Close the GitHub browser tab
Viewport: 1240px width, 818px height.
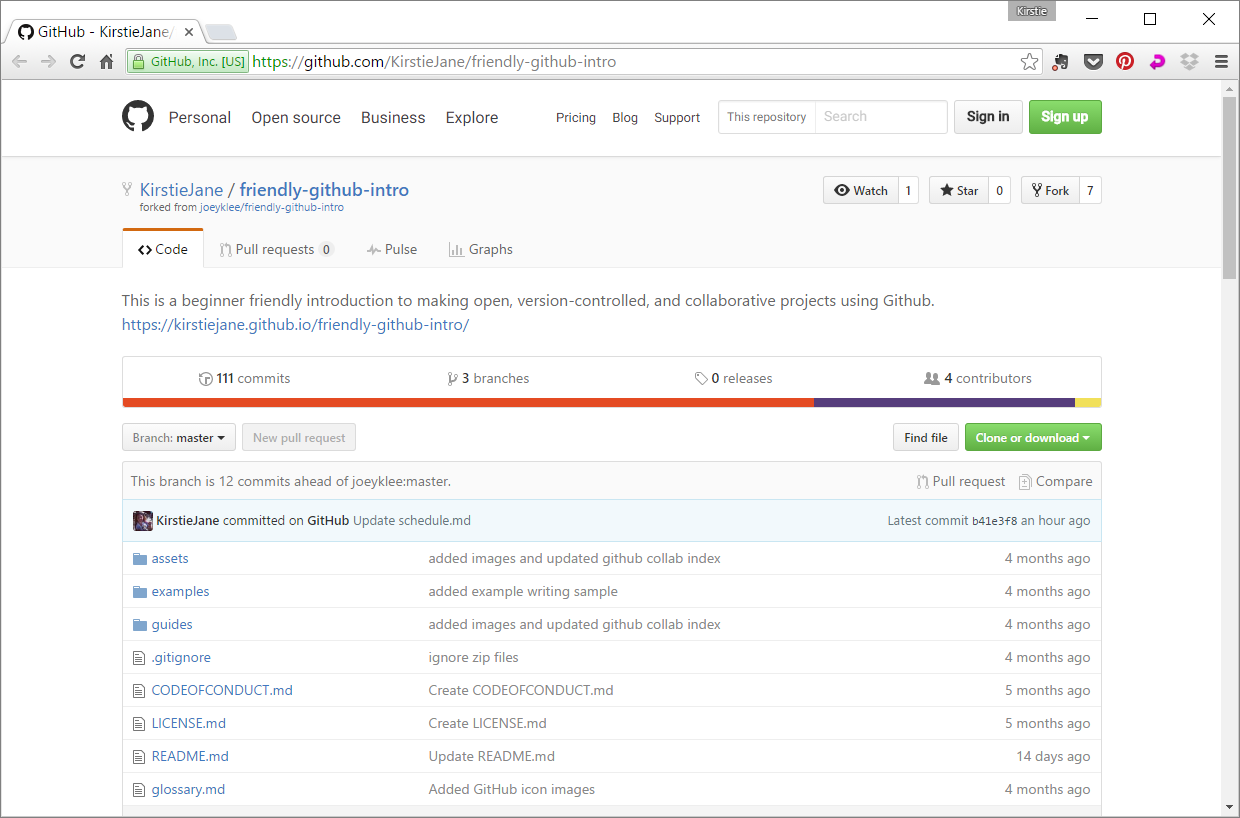[x=189, y=32]
